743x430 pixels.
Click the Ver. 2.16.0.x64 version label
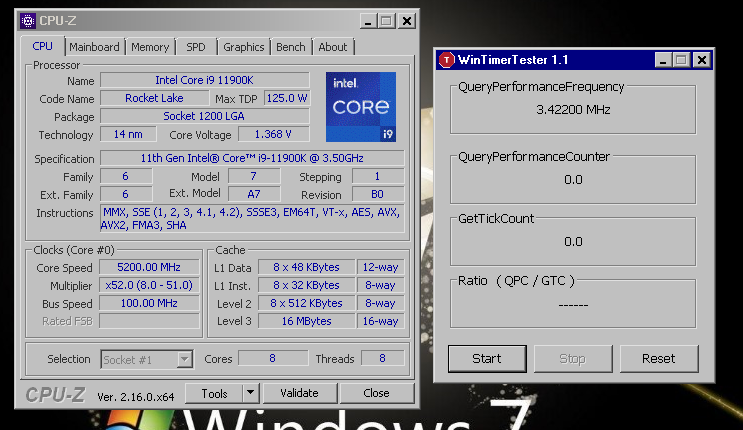(136, 397)
